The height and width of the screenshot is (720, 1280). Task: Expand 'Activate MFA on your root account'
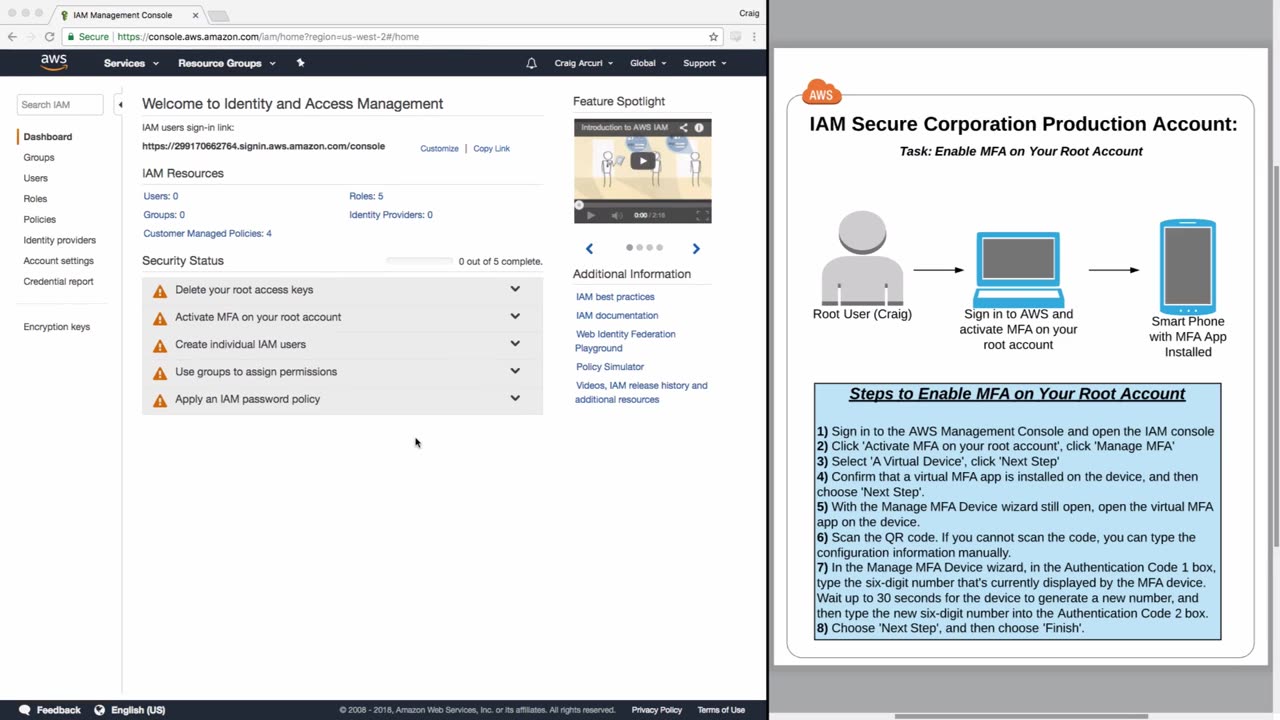pos(515,316)
